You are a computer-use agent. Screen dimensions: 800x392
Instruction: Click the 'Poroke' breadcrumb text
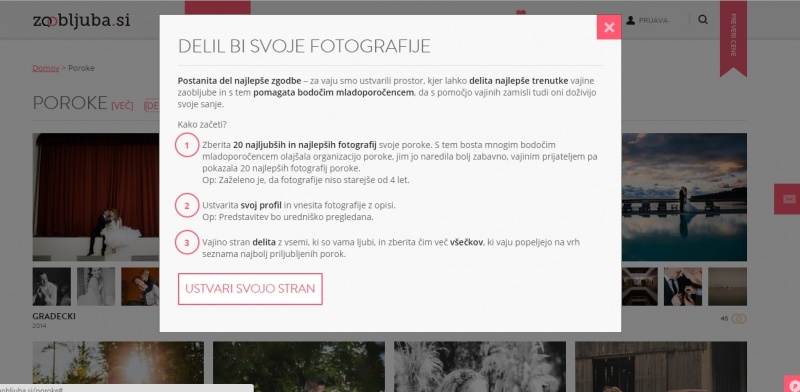tap(81, 68)
